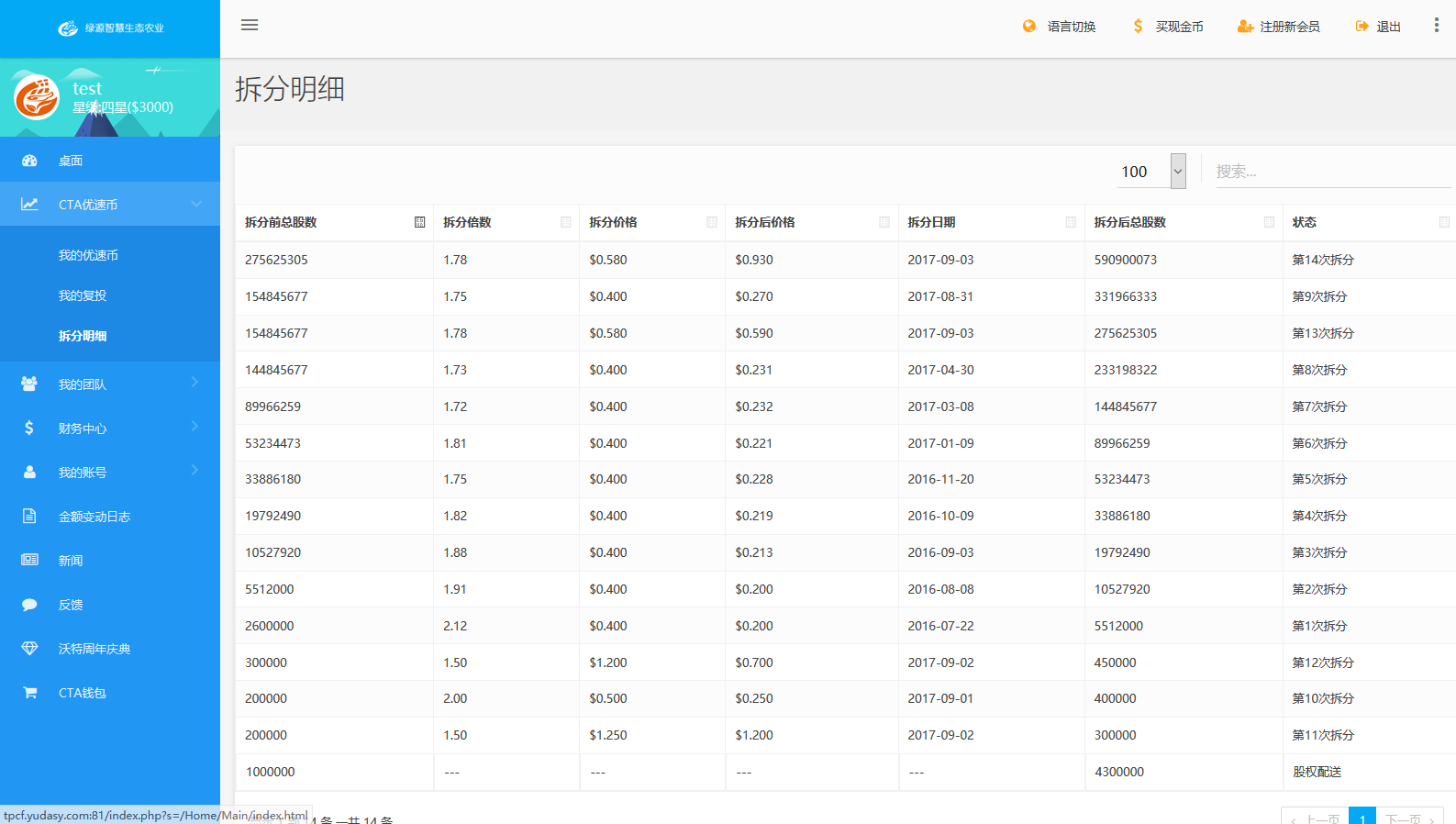
Task: Click the shopping cart icon for CTA钱包
Action: click(29, 693)
